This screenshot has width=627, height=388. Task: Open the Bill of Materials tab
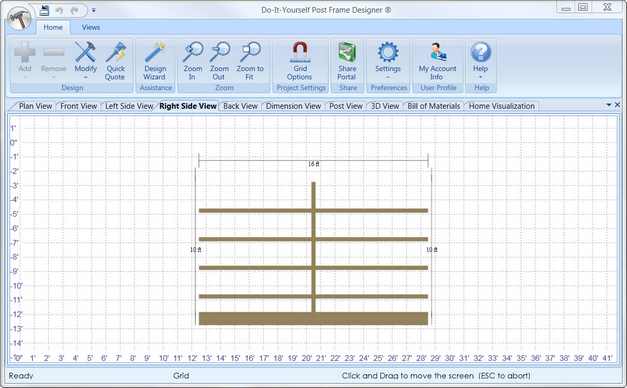coord(433,106)
